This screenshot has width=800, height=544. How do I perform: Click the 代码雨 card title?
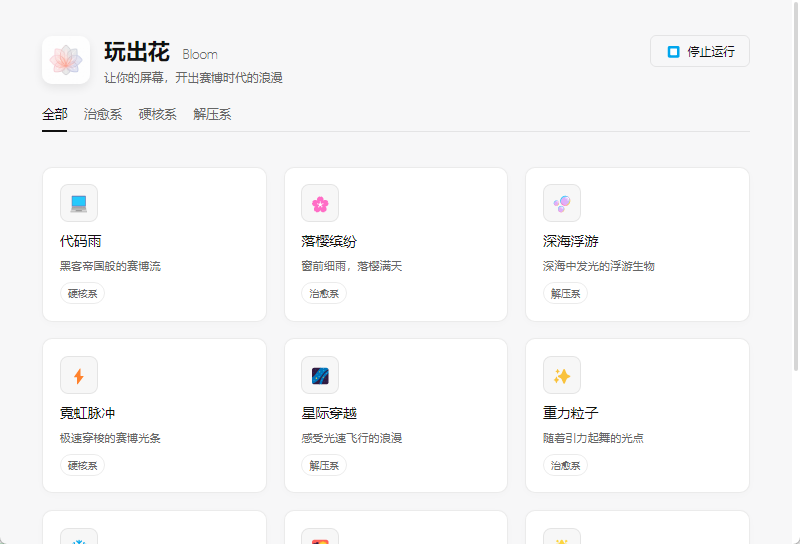[x=81, y=241]
